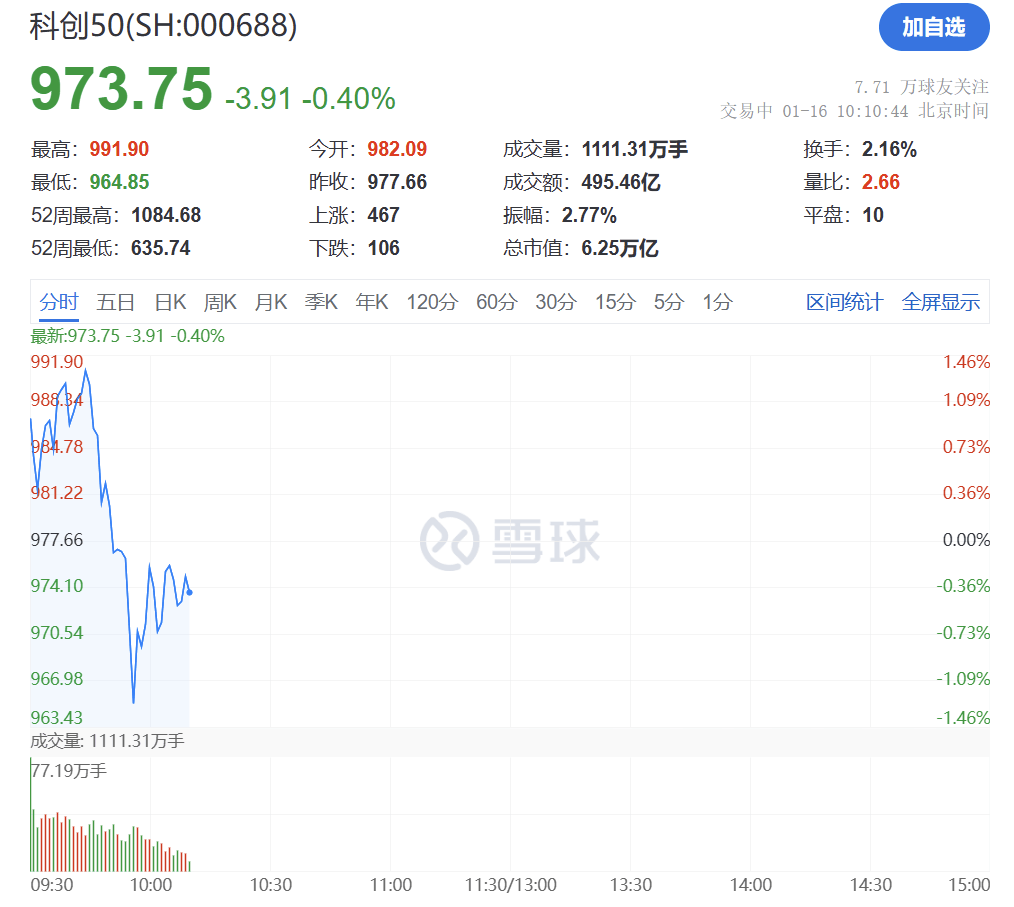Click the 加自选 add-to-watchlist button
Viewport: 1014px width, 907px height.
coord(933,28)
